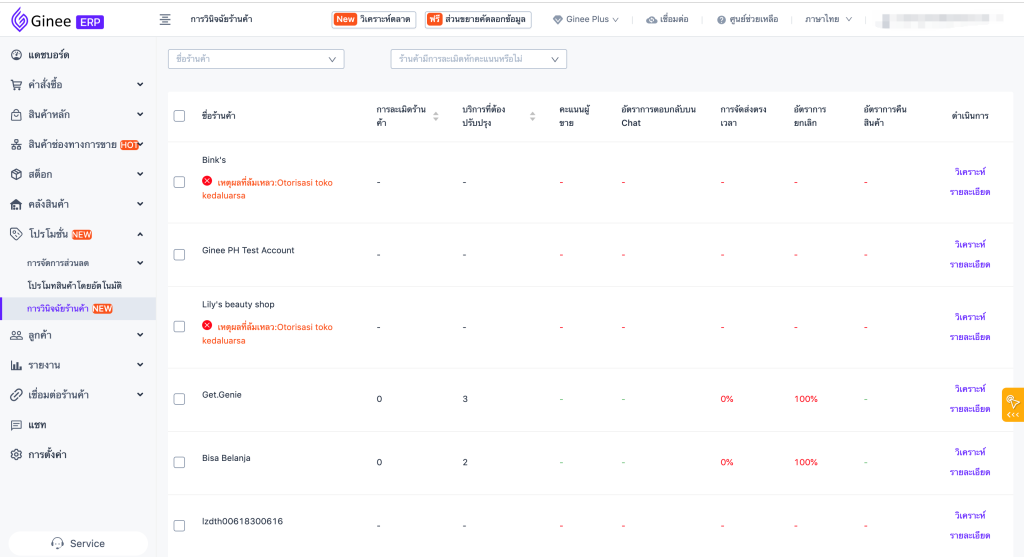Click red error icon under Lily's beauty shop
The width and height of the screenshot is (1024, 557).
pyautogui.click(x=207, y=325)
